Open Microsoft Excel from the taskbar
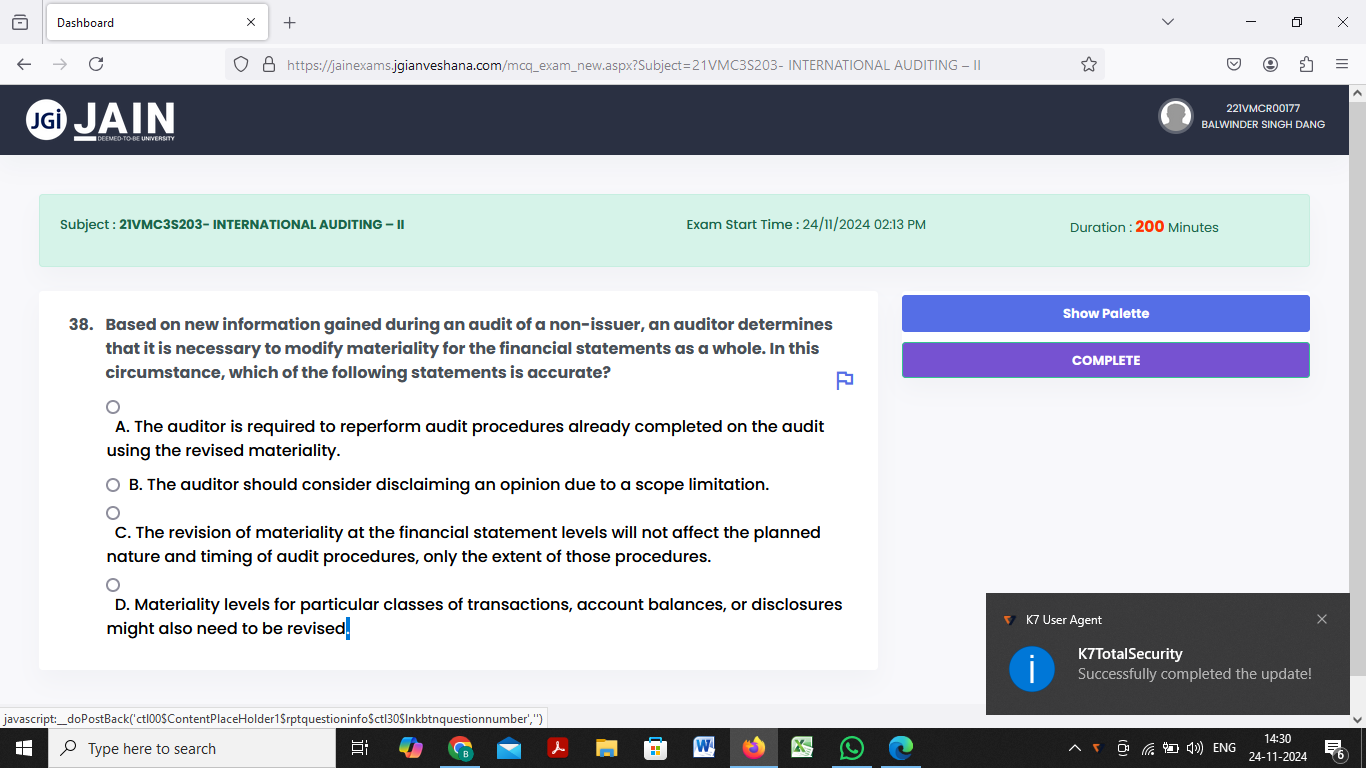Image resolution: width=1366 pixels, height=768 pixels. [x=803, y=748]
